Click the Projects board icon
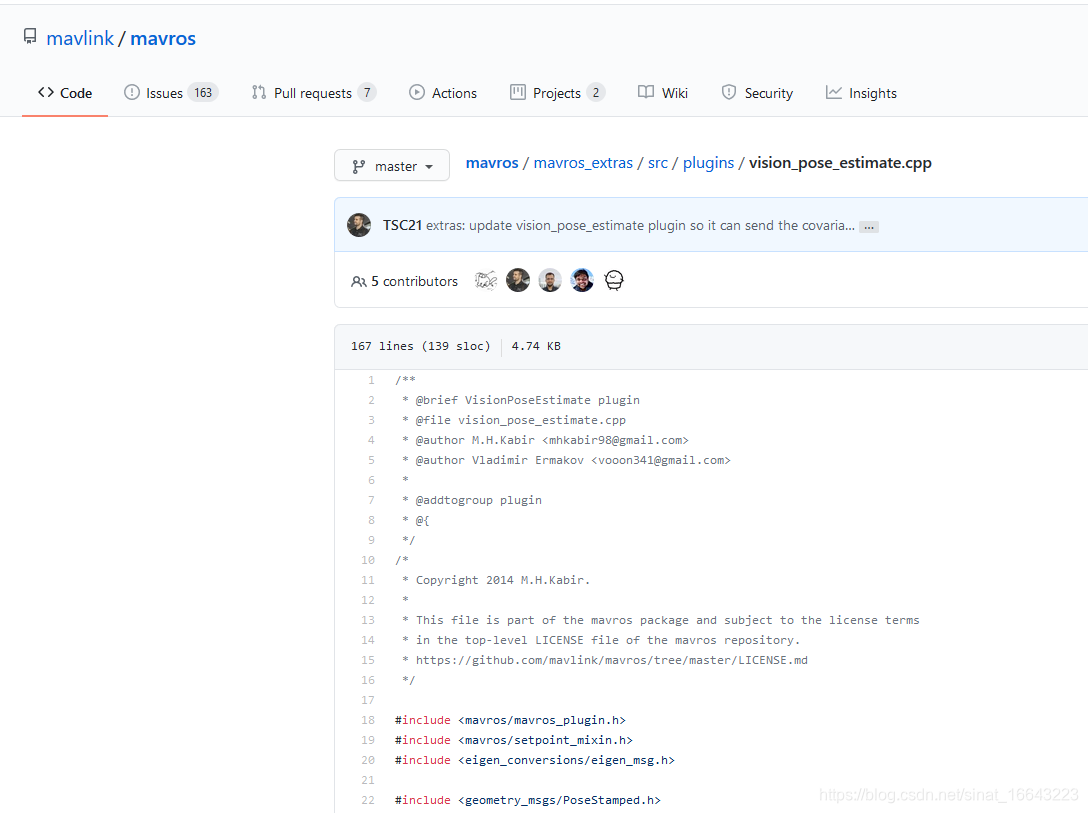 click(518, 92)
